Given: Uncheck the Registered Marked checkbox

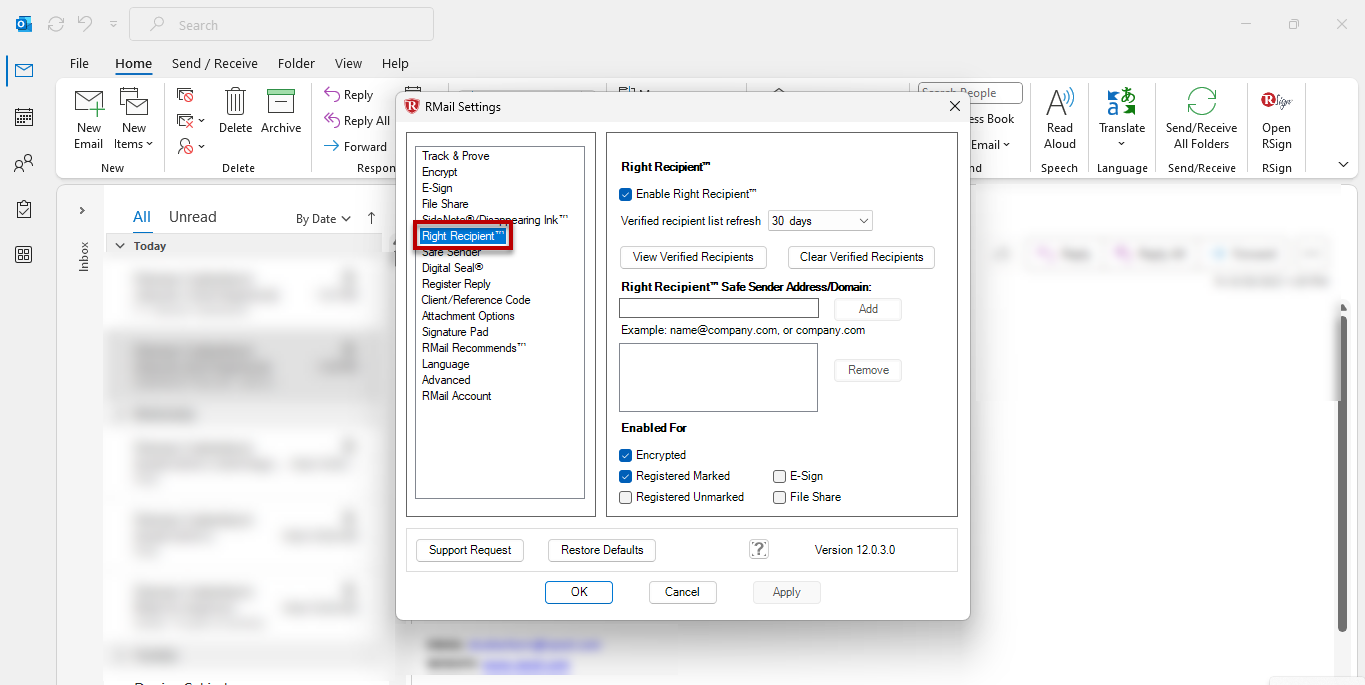Looking at the screenshot, I should coord(626,476).
